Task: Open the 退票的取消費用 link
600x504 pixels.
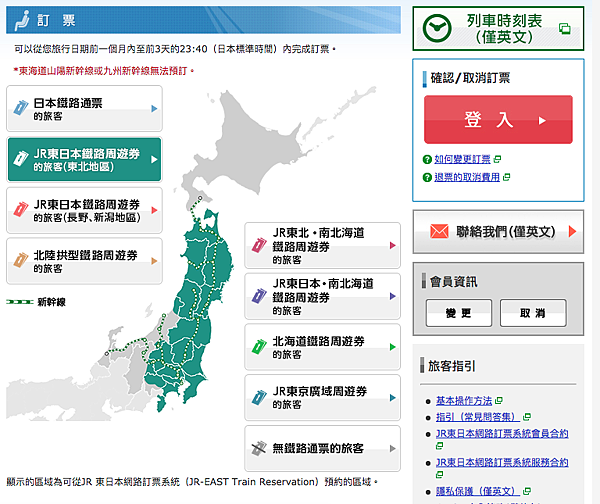Action: pyautogui.click(x=467, y=177)
